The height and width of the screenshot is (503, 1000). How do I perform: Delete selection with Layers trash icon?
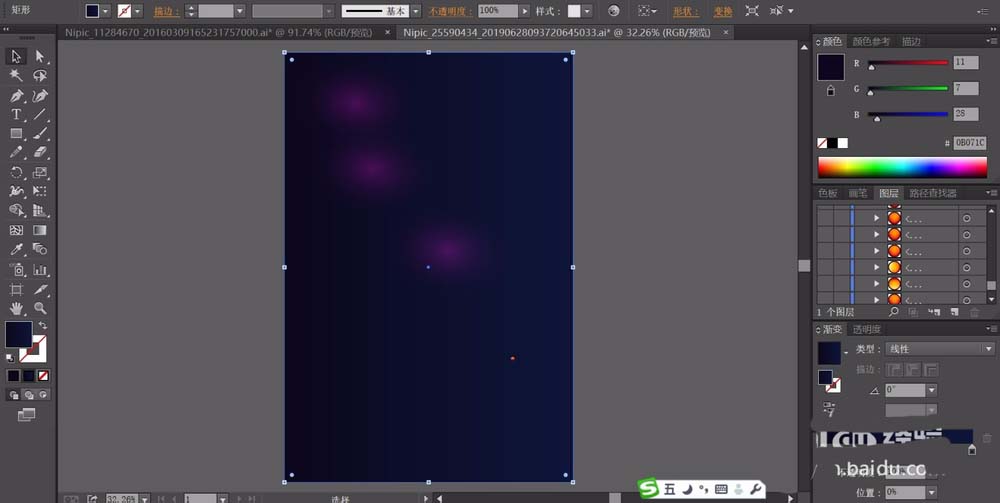(974, 312)
